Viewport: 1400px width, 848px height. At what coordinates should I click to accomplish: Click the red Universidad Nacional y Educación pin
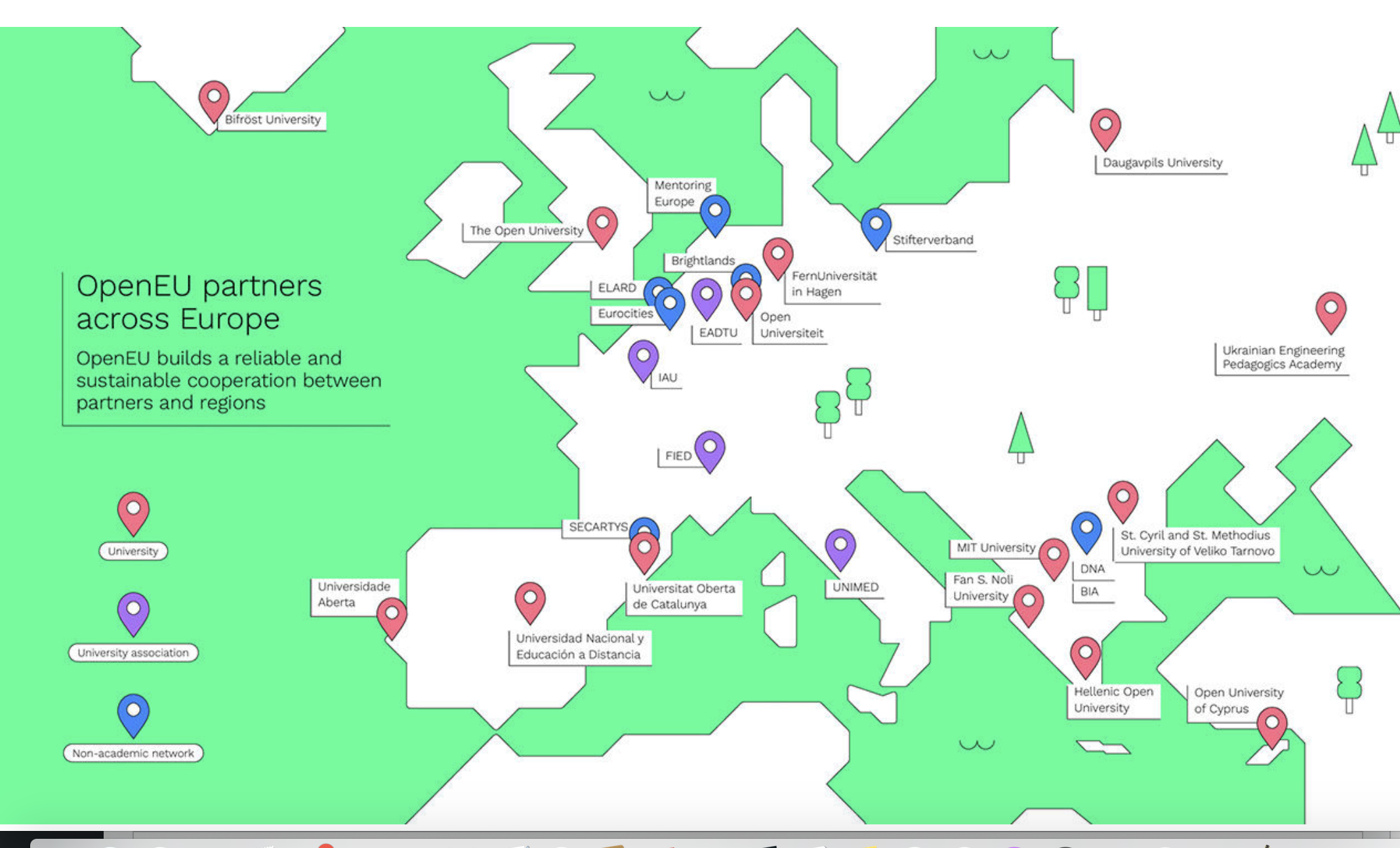coord(530,602)
